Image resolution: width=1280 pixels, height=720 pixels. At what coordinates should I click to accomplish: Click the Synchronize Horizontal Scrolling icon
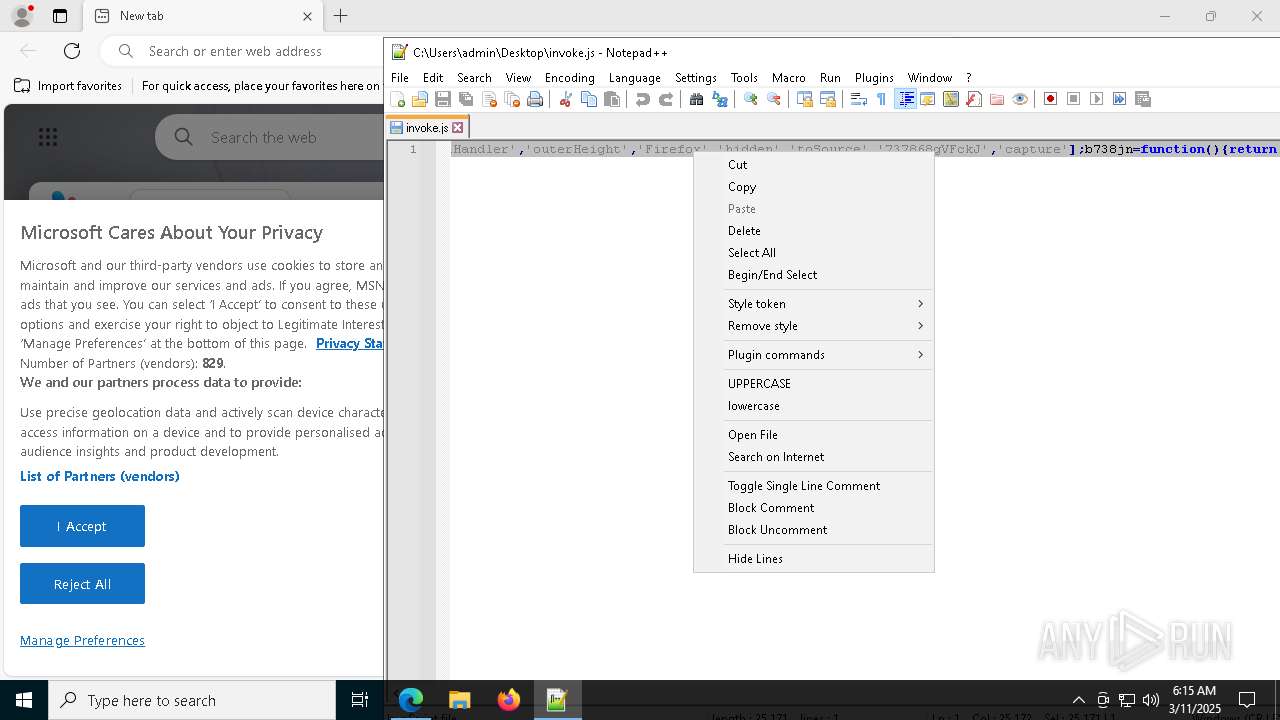tap(827, 99)
